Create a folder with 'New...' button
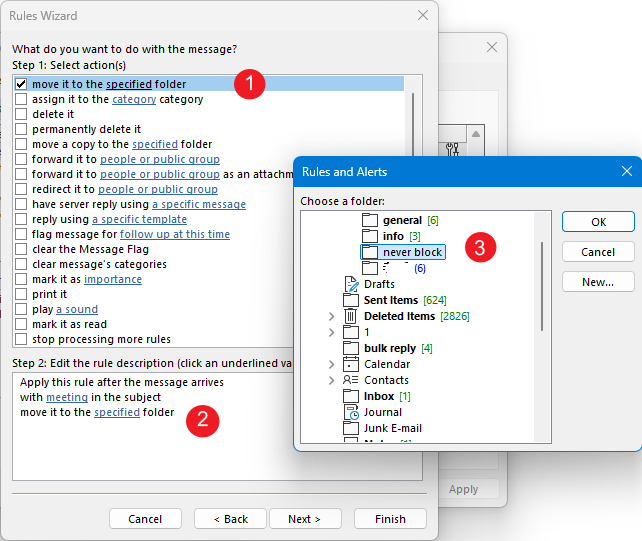 pos(598,282)
